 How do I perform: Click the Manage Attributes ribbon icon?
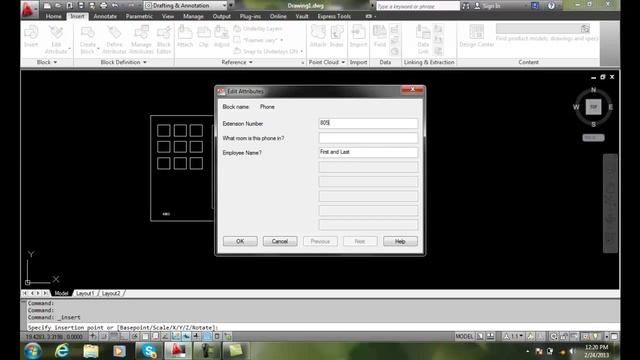point(141,39)
